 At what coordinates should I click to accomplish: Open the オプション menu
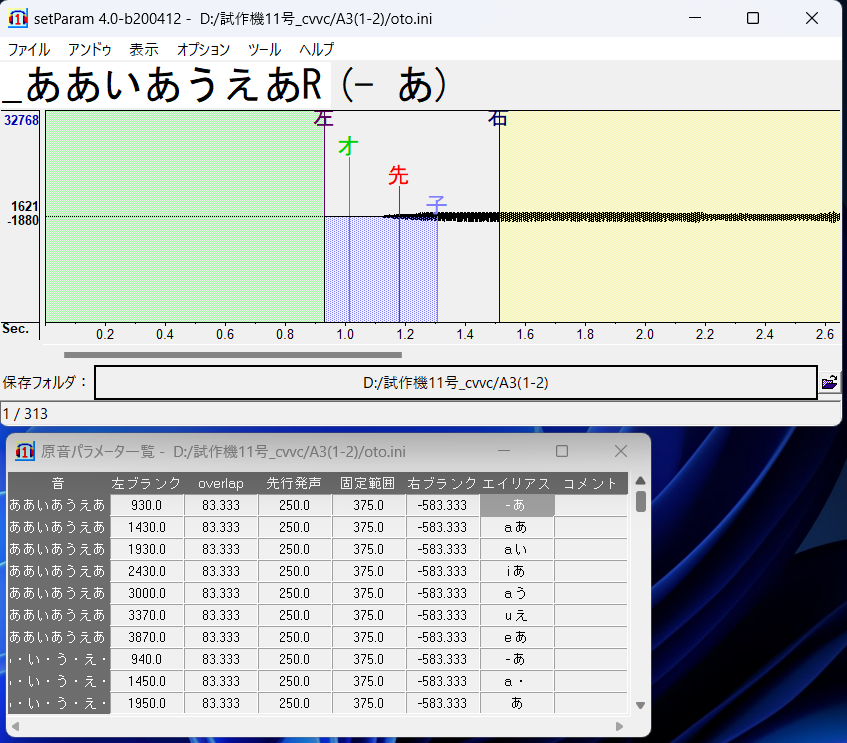[203, 49]
